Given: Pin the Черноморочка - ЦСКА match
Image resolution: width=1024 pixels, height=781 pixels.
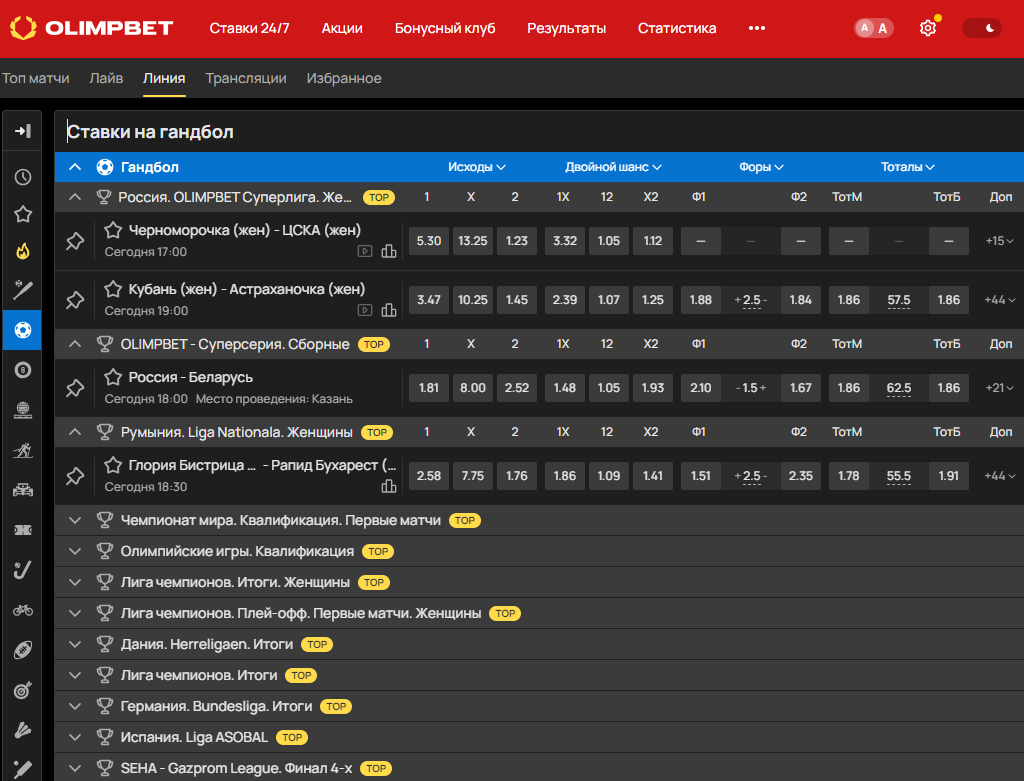Looking at the screenshot, I should pyautogui.click(x=75, y=241).
